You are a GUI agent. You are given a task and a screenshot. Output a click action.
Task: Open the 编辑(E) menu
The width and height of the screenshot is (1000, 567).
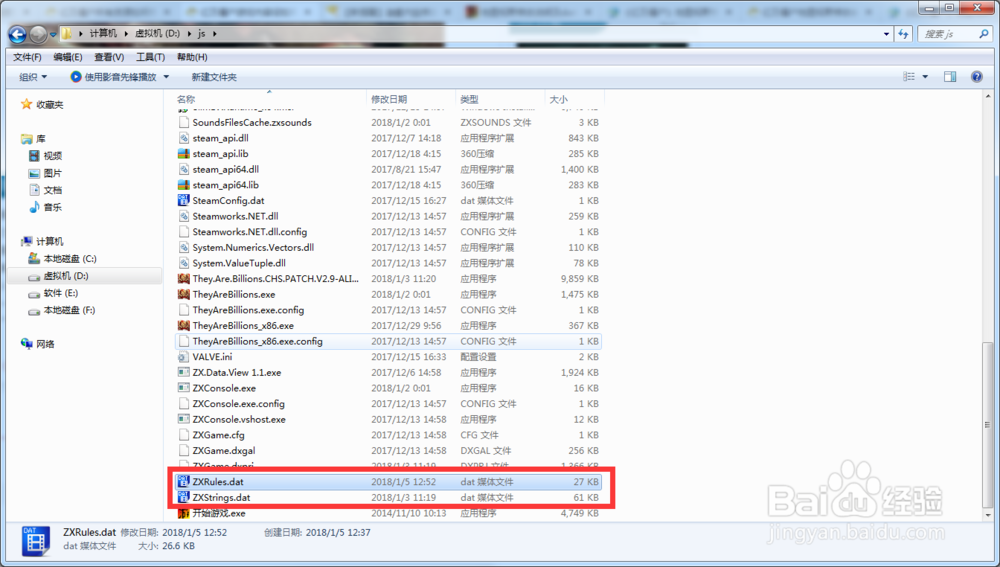tap(68, 57)
